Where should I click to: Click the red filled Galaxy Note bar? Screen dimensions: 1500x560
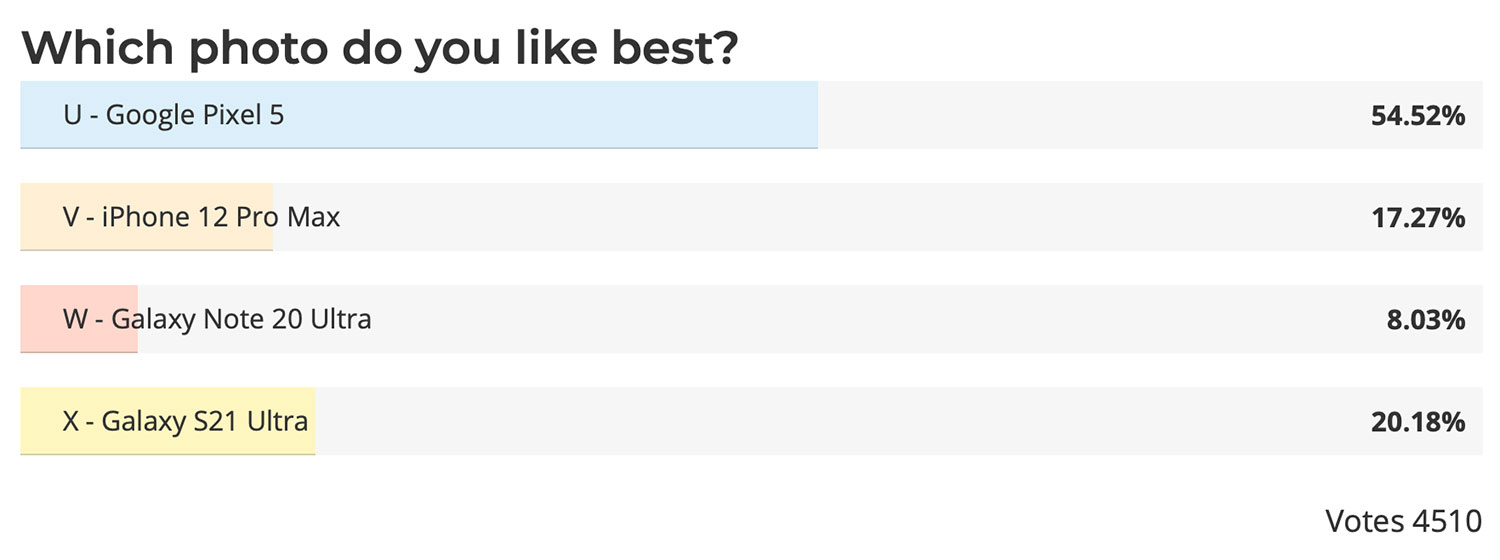tap(79, 319)
